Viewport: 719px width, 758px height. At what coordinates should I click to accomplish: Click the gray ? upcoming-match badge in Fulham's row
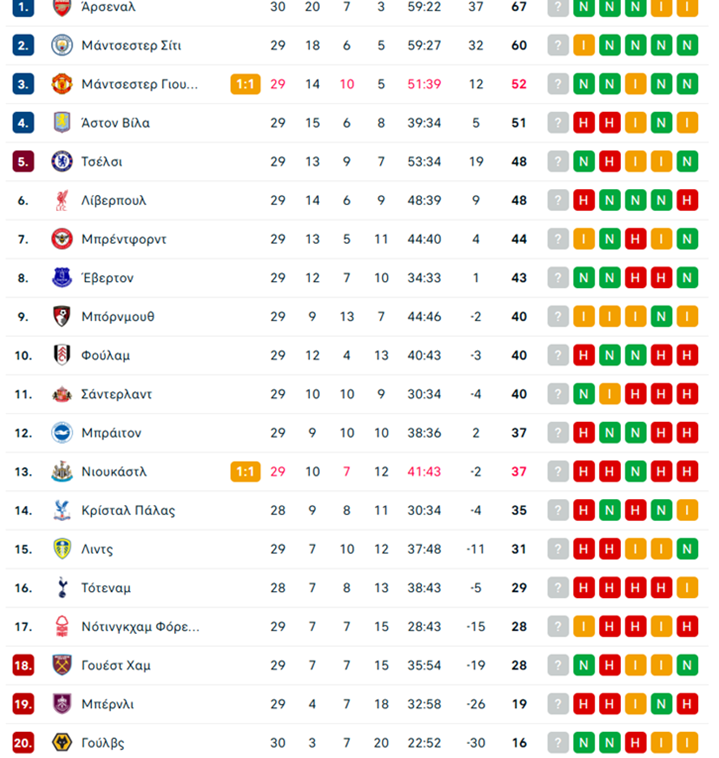tap(558, 355)
